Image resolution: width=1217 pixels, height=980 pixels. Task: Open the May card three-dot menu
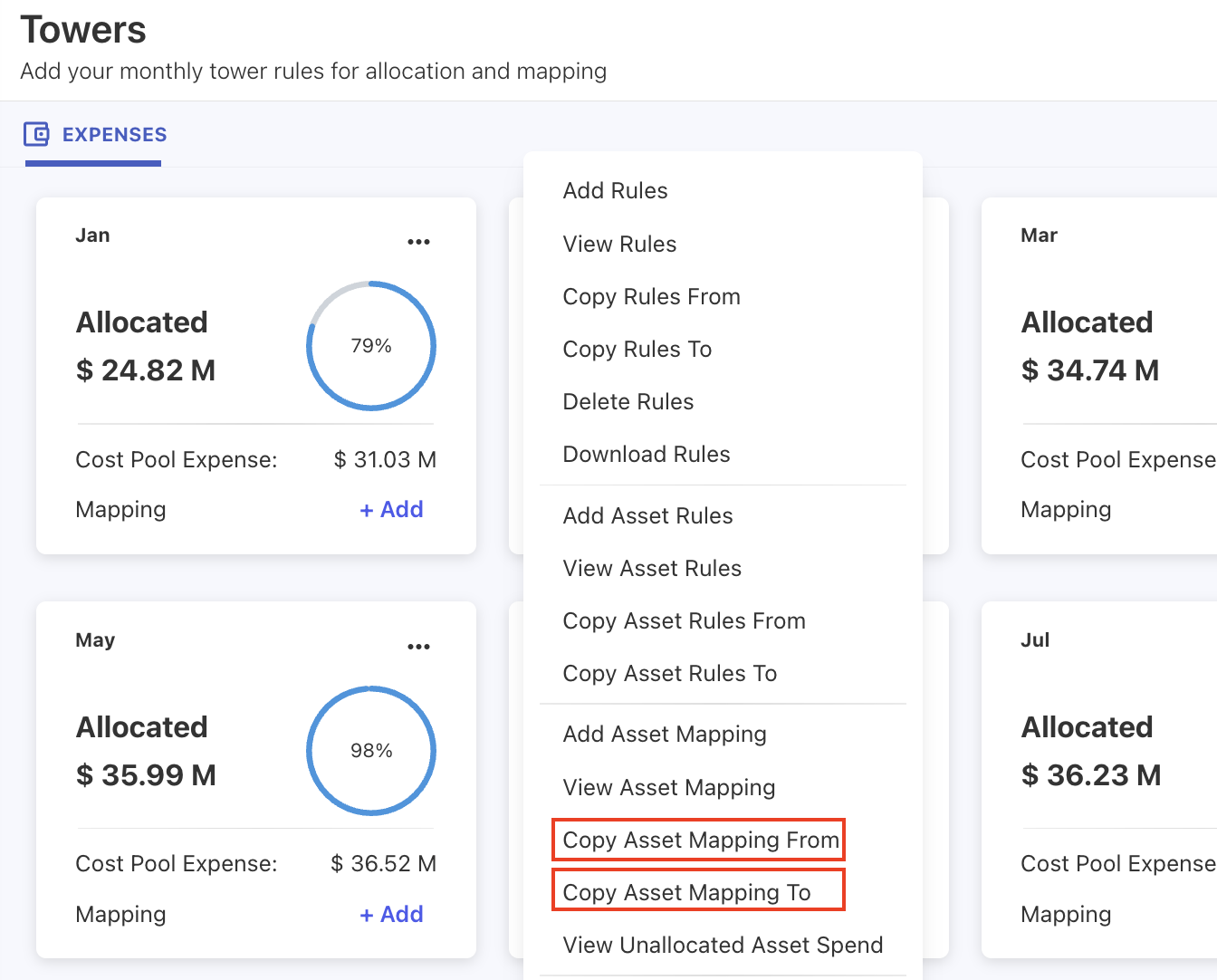pyautogui.click(x=418, y=647)
